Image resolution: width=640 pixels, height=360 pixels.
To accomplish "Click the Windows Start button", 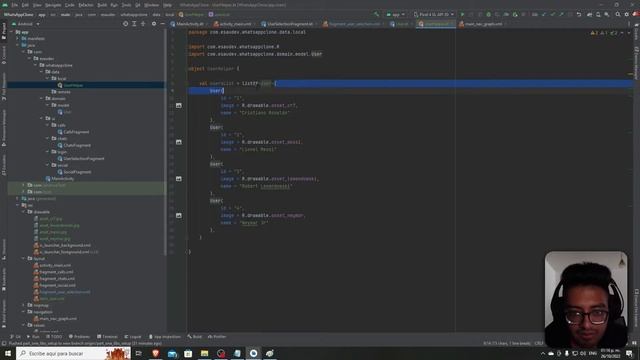I will click(8, 353).
